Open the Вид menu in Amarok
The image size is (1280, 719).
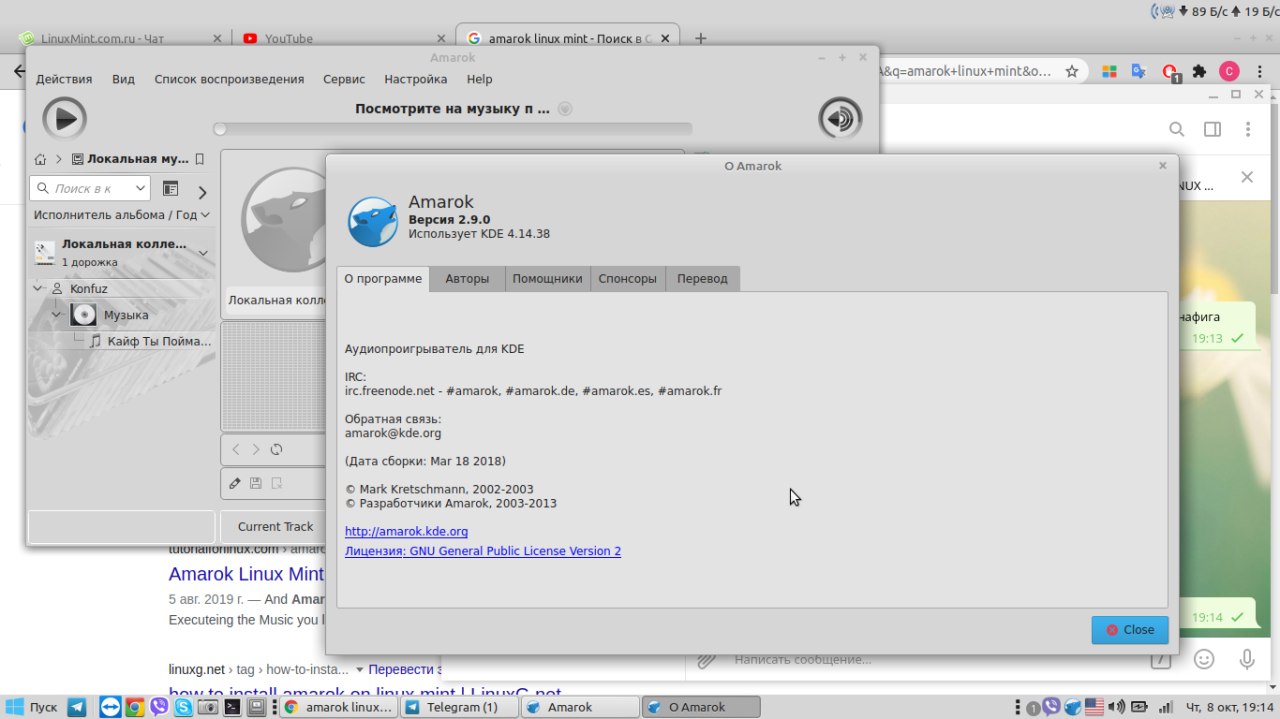point(123,79)
